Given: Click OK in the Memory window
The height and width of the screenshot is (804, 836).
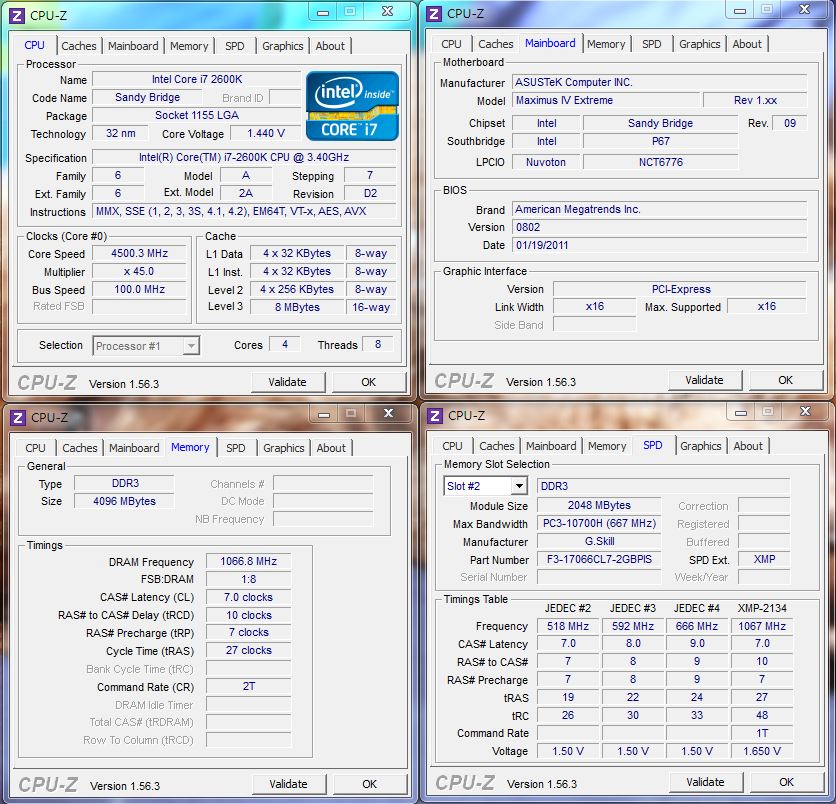Looking at the screenshot, I should (x=369, y=784).
